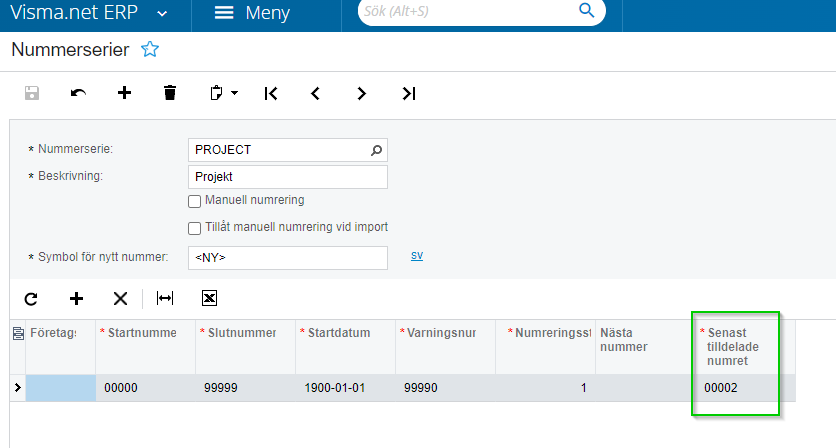Select the row with the arrow indicator
Image resolution: width=836 pixels, height=448 pixels.
point(18,388)
